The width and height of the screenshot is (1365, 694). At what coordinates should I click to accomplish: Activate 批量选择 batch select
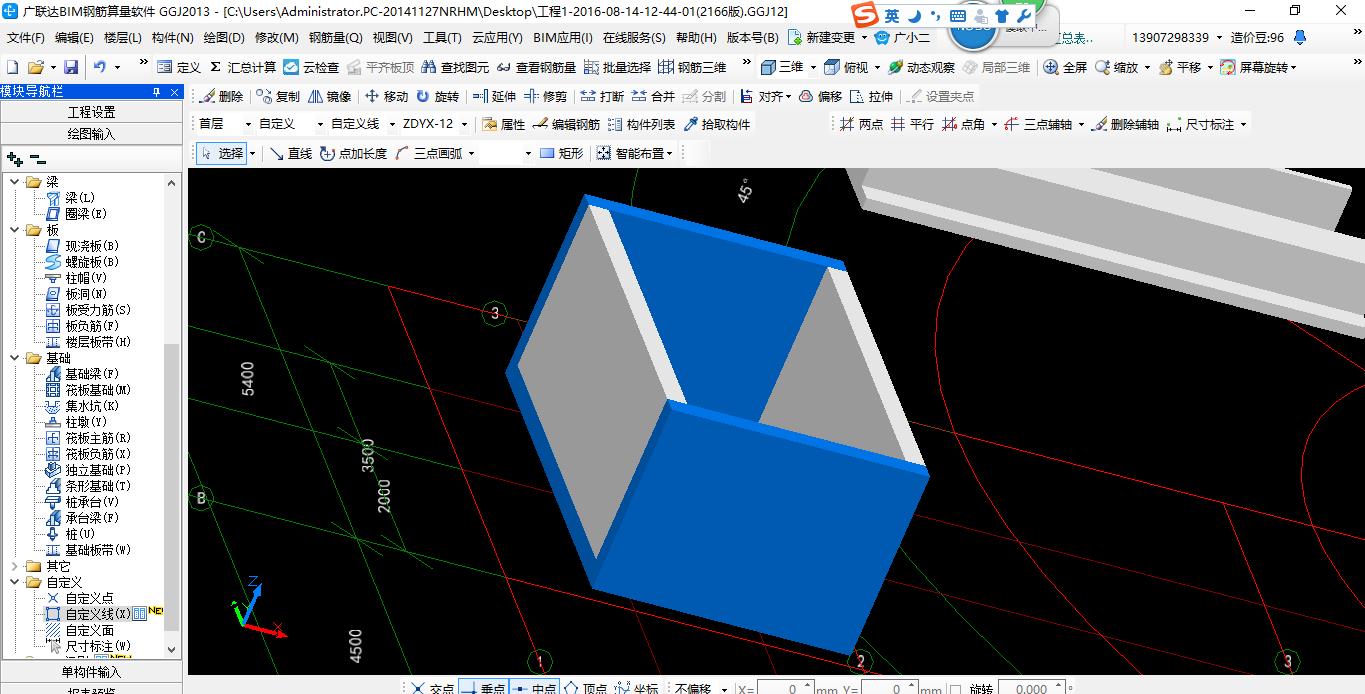(x=617, y=67)
